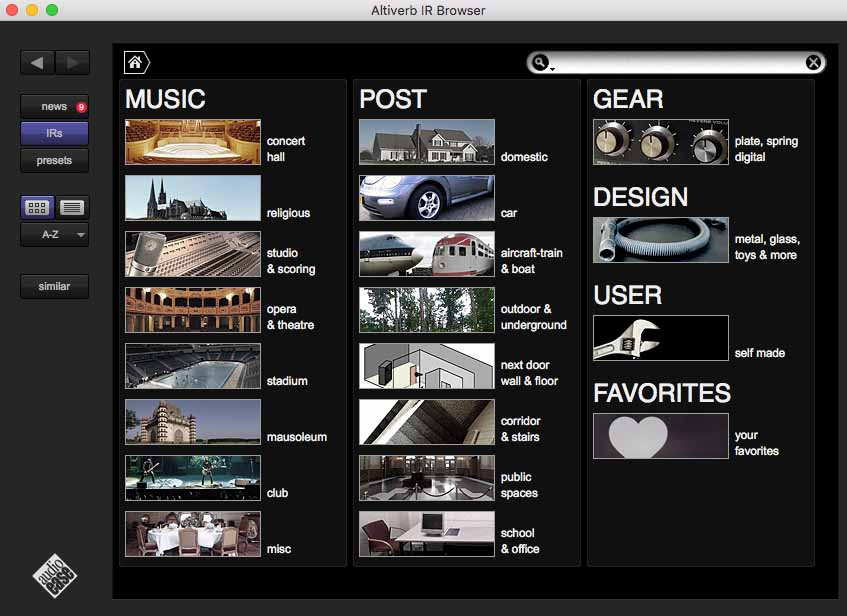This screenshot has width=847, height=616.
Task: Click the 'corridor & stairs' label
Action: point(520,429)
